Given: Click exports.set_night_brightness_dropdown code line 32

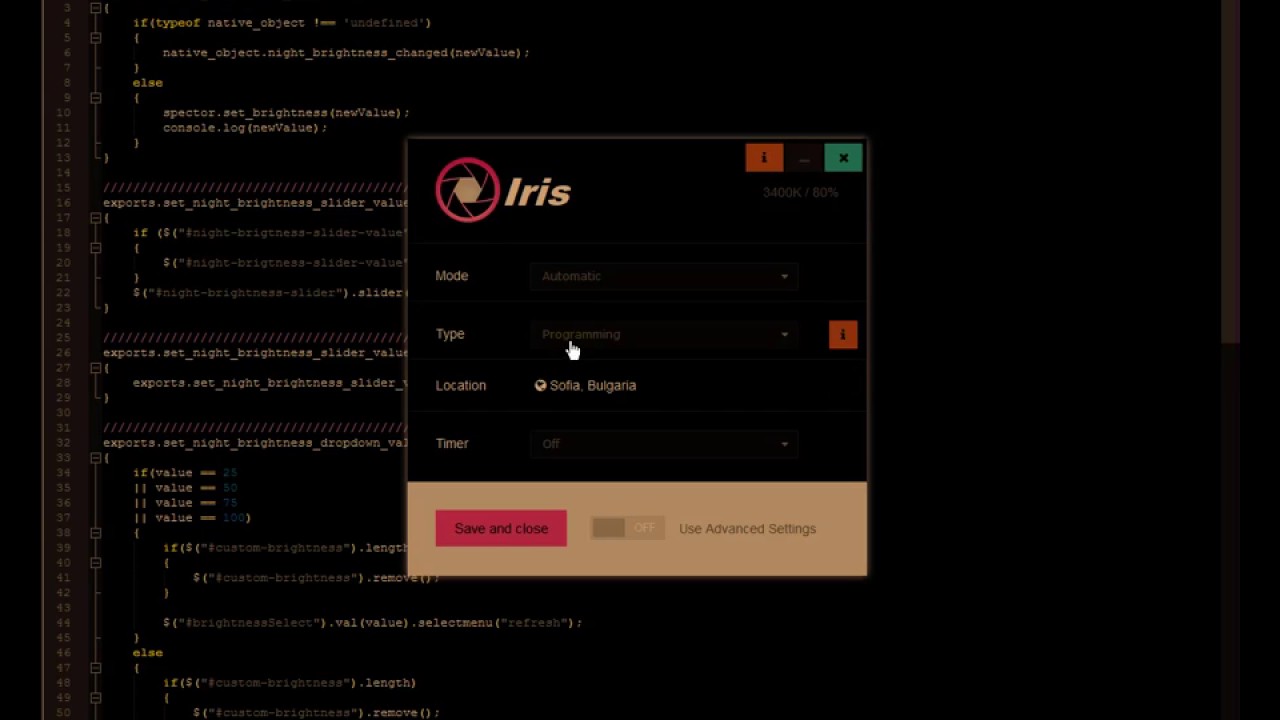Looking at the screenshot, I should click(x=255, y=443).
